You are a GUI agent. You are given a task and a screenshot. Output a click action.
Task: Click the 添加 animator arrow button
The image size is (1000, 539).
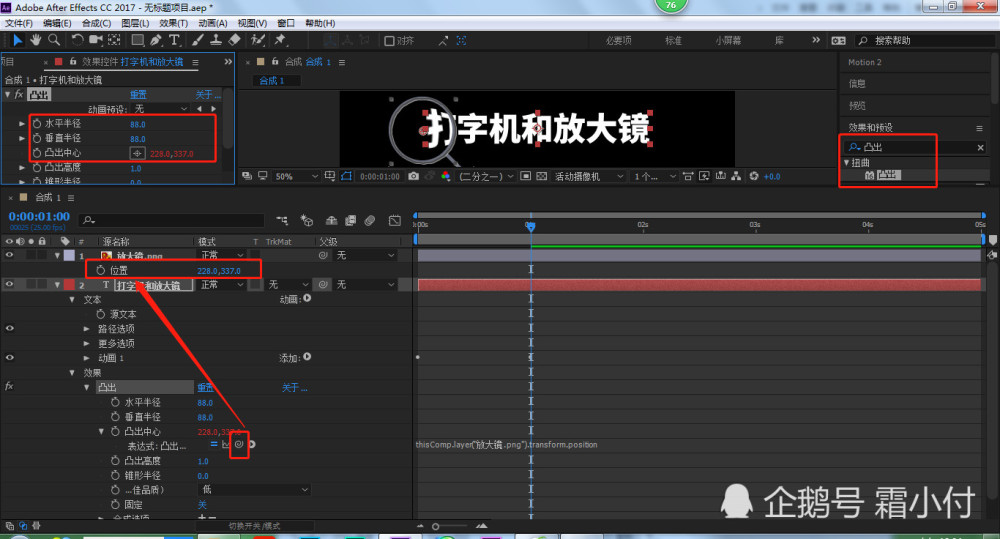[x=307, y=357]
